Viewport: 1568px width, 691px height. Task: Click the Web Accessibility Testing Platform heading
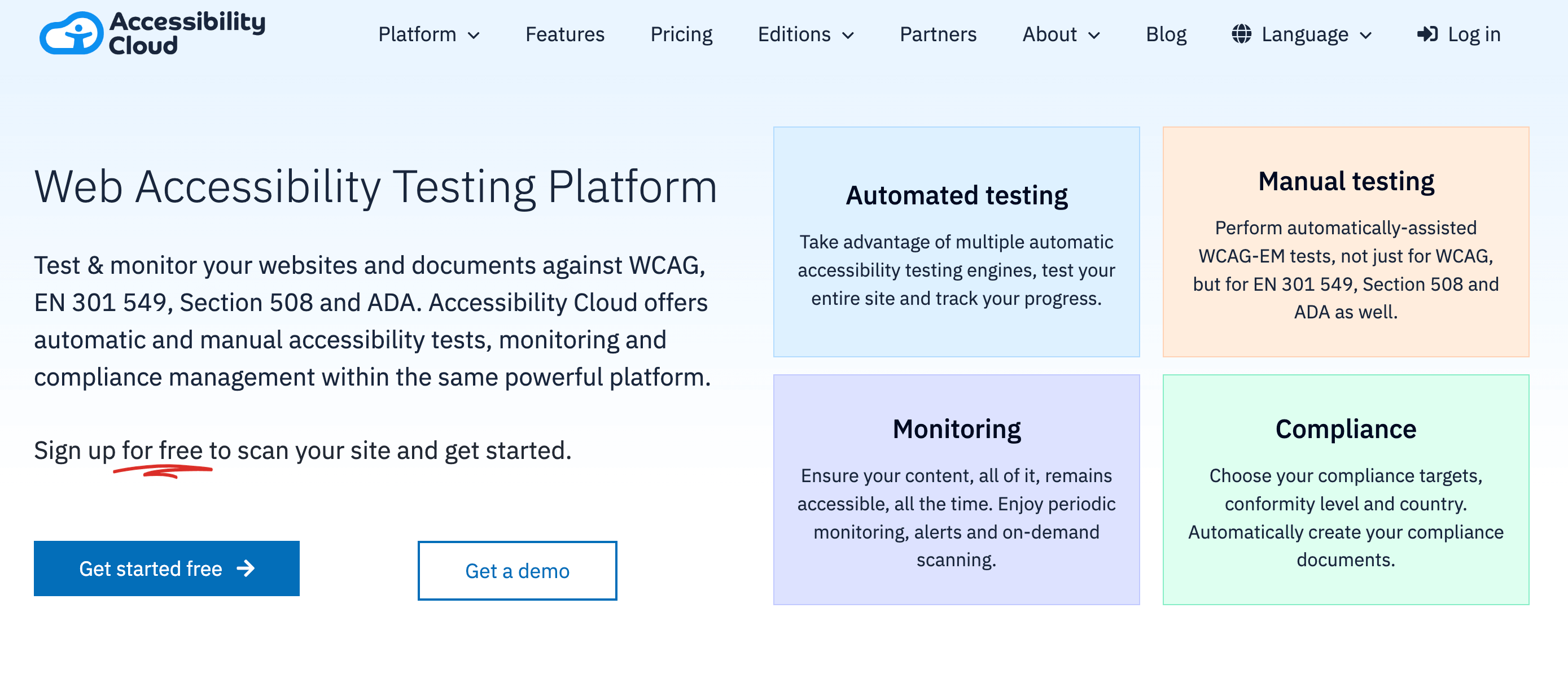375,186
